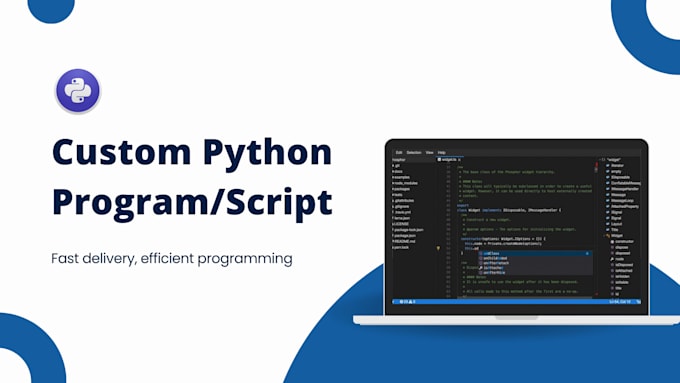680x383 pixels.
Task: Open the lerna.json file
Action: 401,218
